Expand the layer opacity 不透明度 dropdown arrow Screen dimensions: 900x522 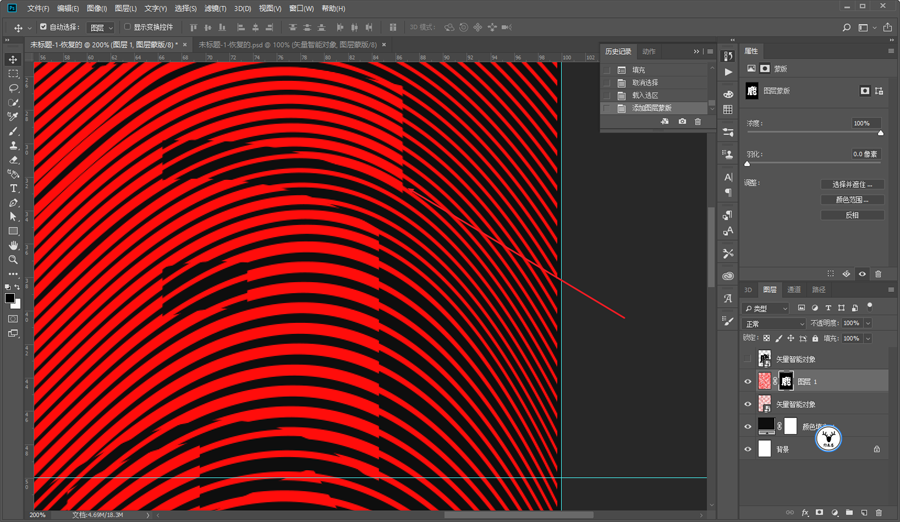click(867, 324)
